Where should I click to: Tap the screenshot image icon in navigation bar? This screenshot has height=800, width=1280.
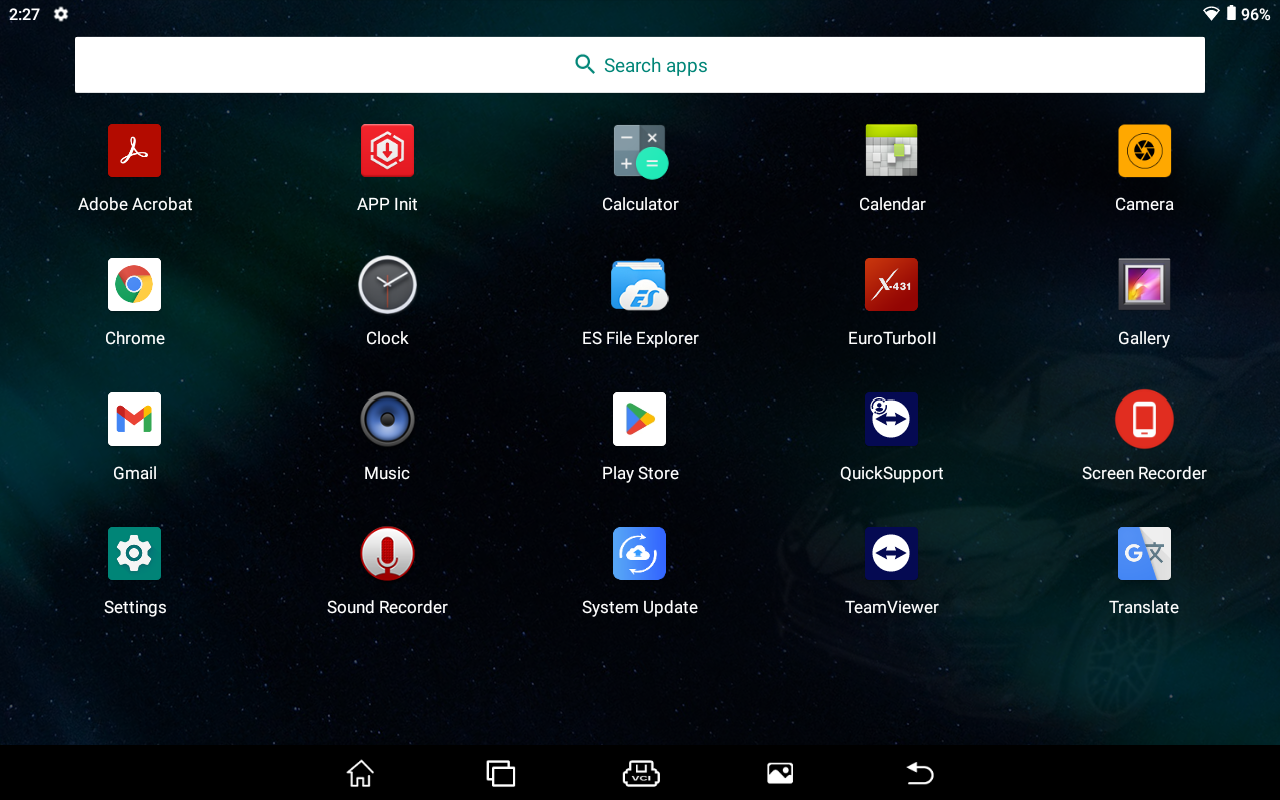780,773
